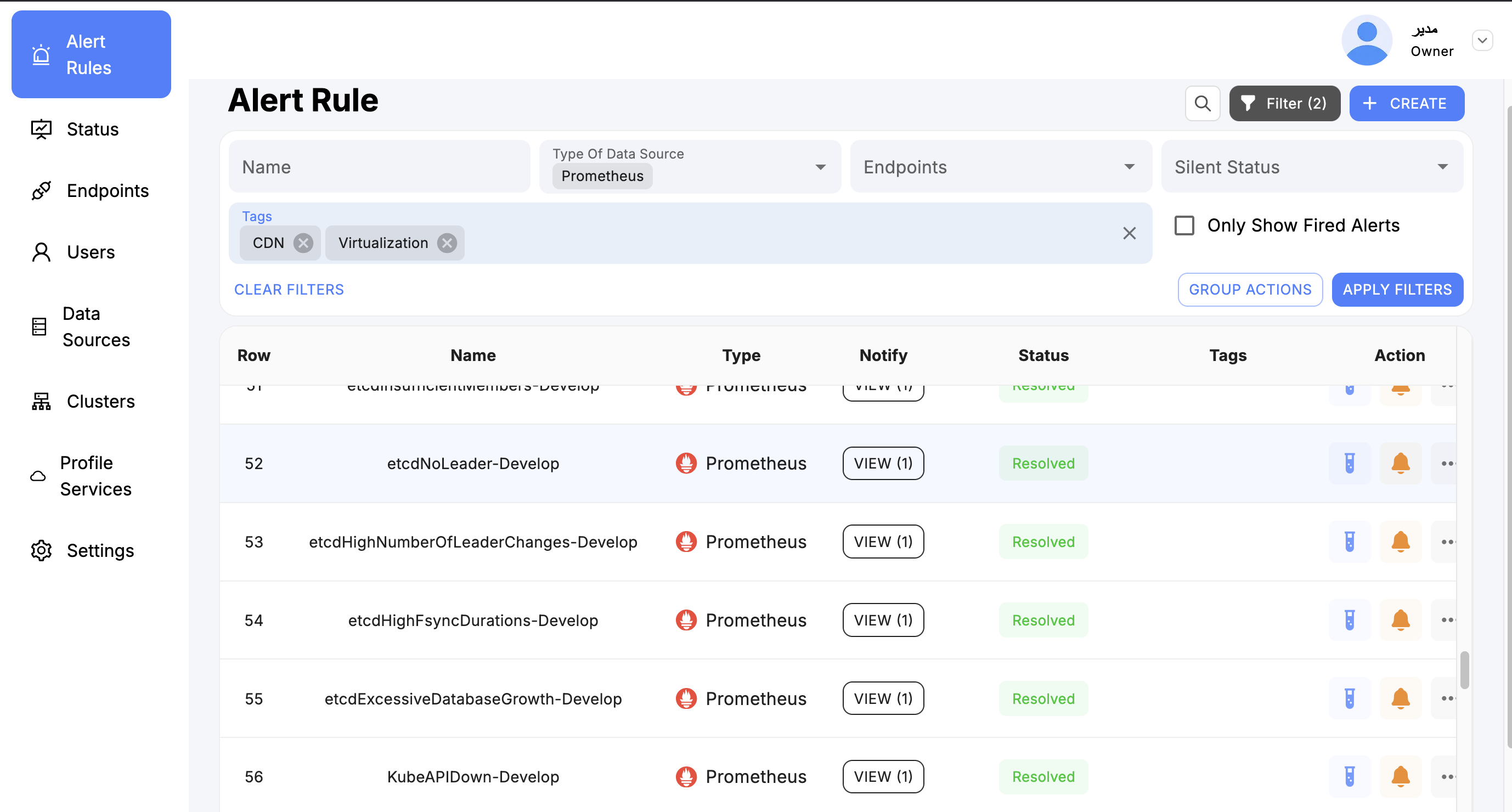Click Prometheus flame icon in row 55
This screenshot has width=1512, height=812.
686,698
